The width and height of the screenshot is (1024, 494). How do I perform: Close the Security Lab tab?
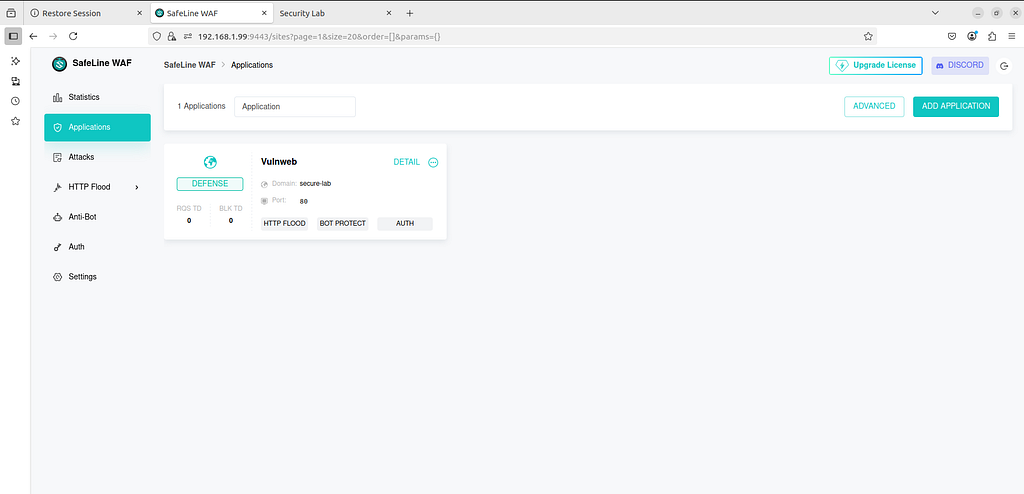click(389, 13)
